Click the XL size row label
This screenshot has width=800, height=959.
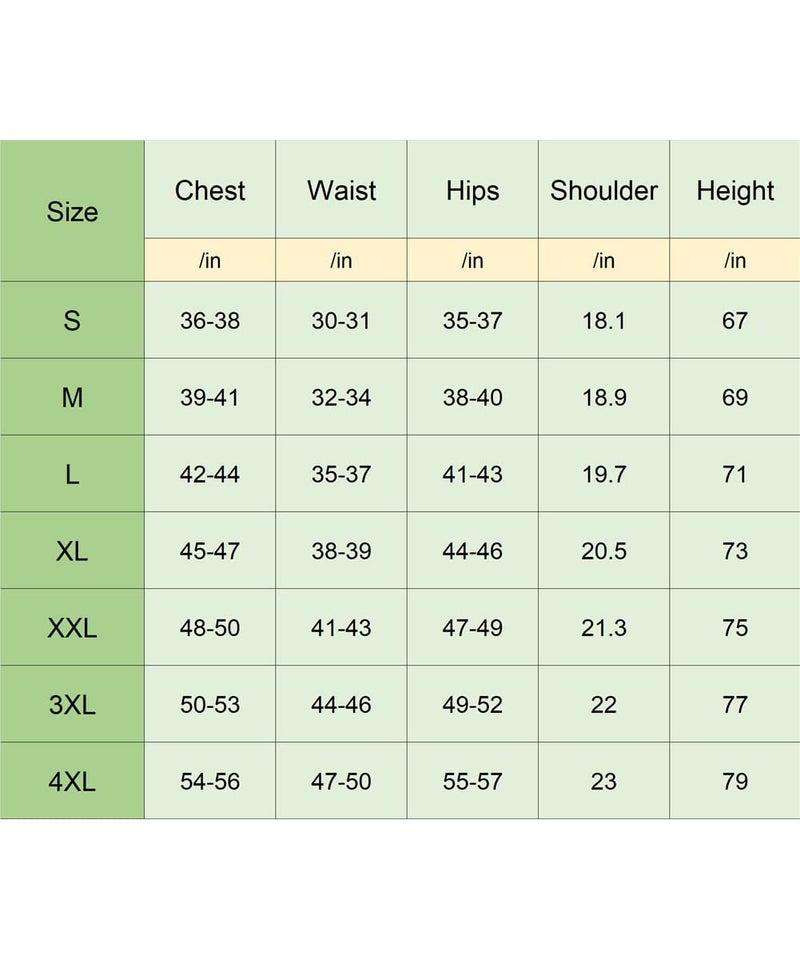point(72,551)
